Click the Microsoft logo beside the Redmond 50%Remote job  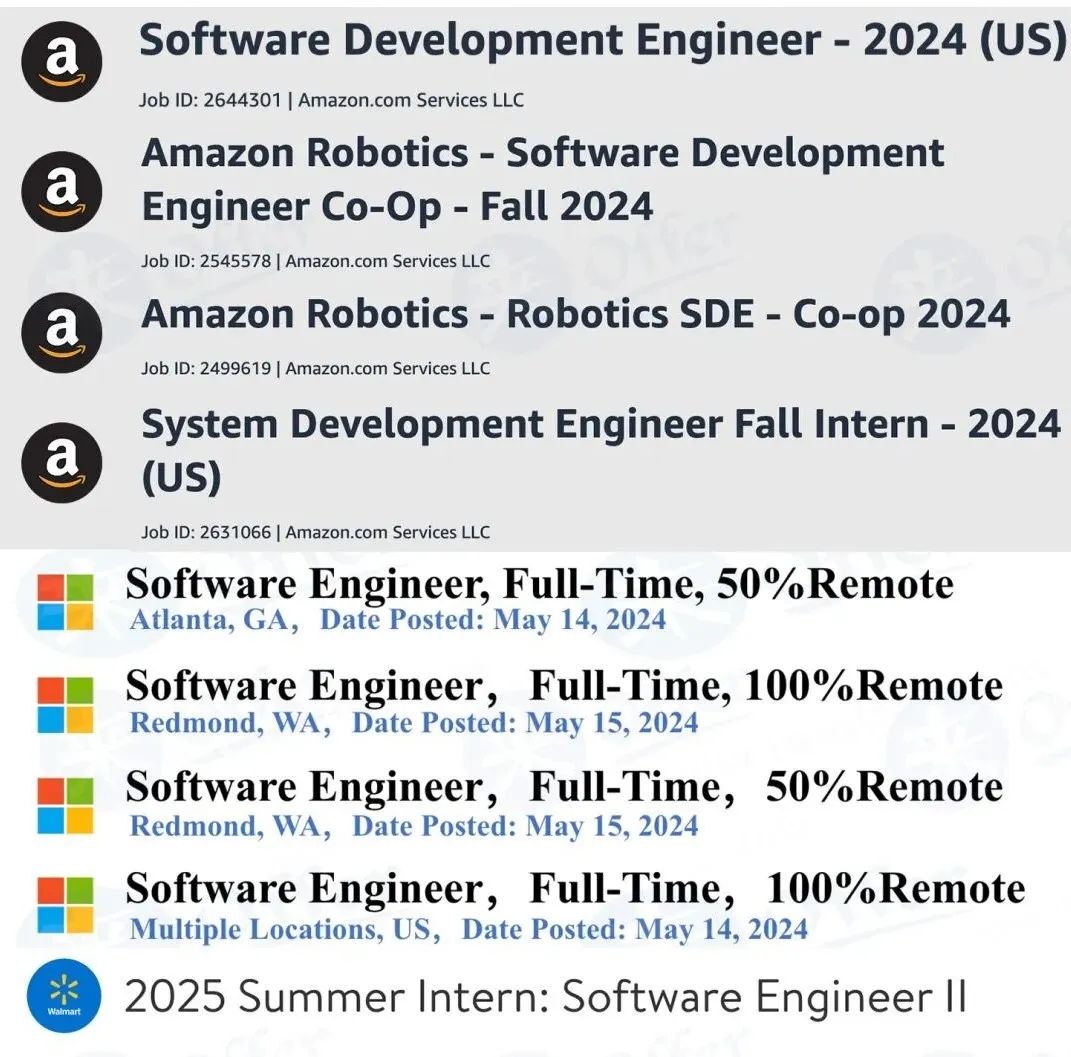[x=66, y=806]
